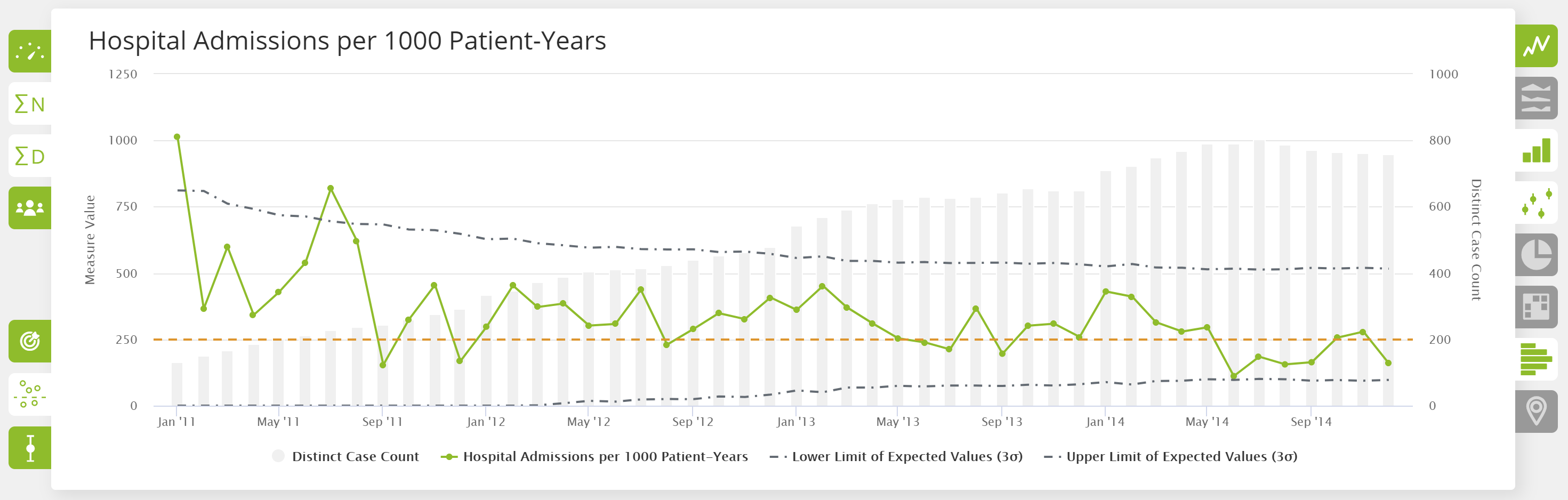The height and width of the screenshot is (500, 1568).
Task: Open the ΣN numerator summary icon
Action: click(x=29, y=104)
